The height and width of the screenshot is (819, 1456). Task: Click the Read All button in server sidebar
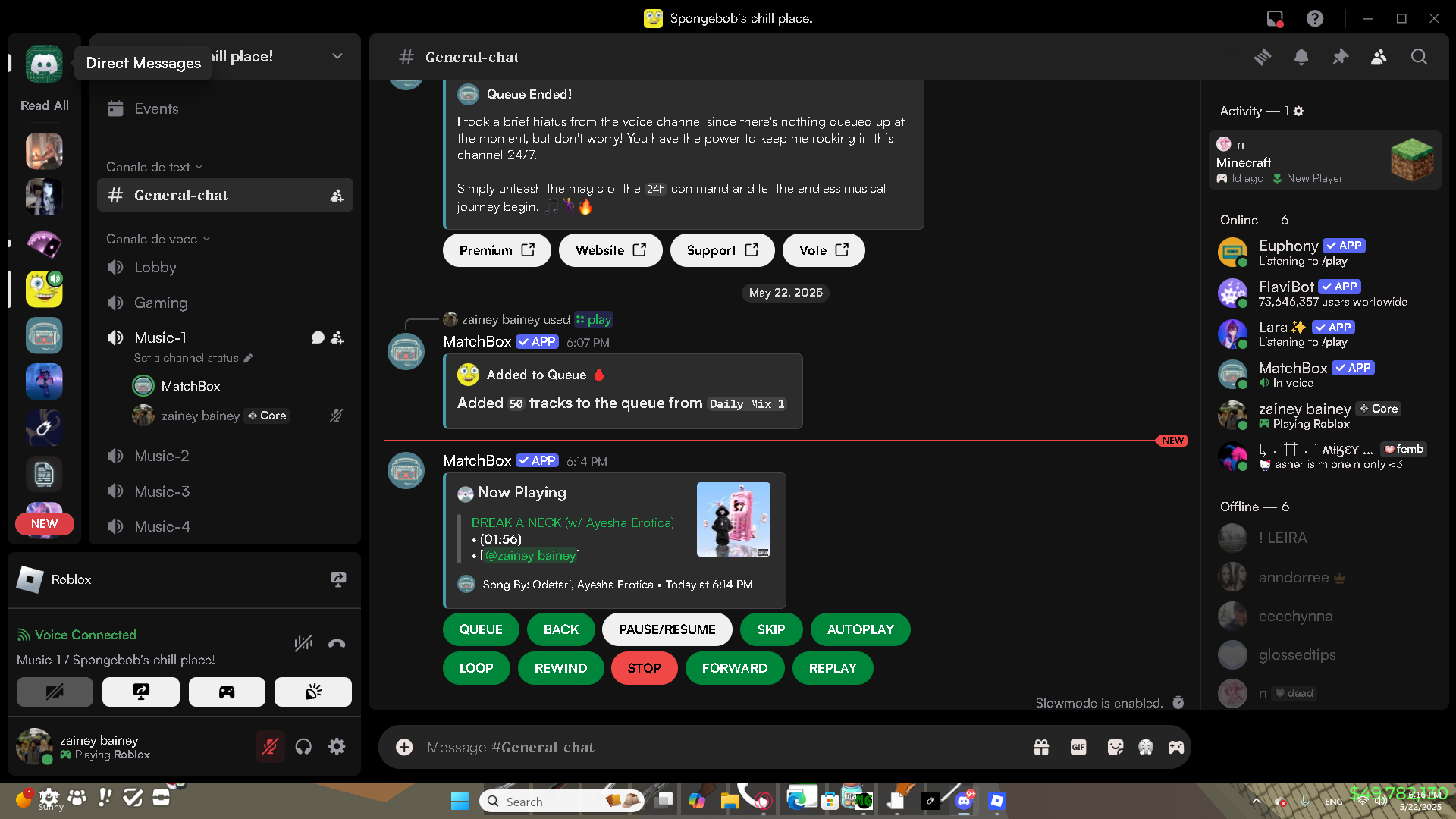[44, 105]
